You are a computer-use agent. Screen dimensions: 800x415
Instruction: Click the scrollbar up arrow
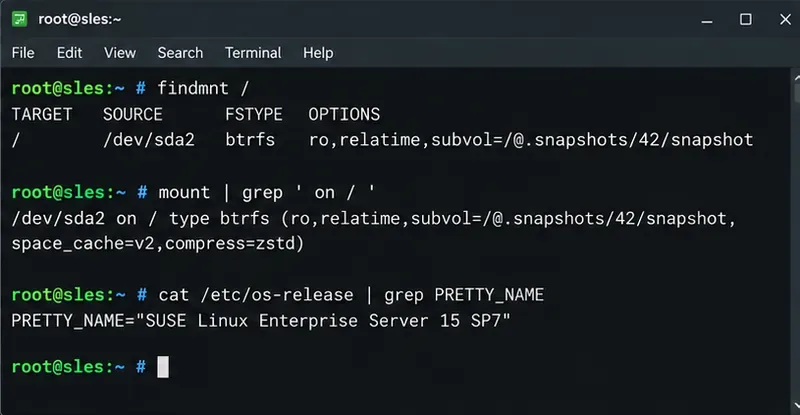coord(796,78)
